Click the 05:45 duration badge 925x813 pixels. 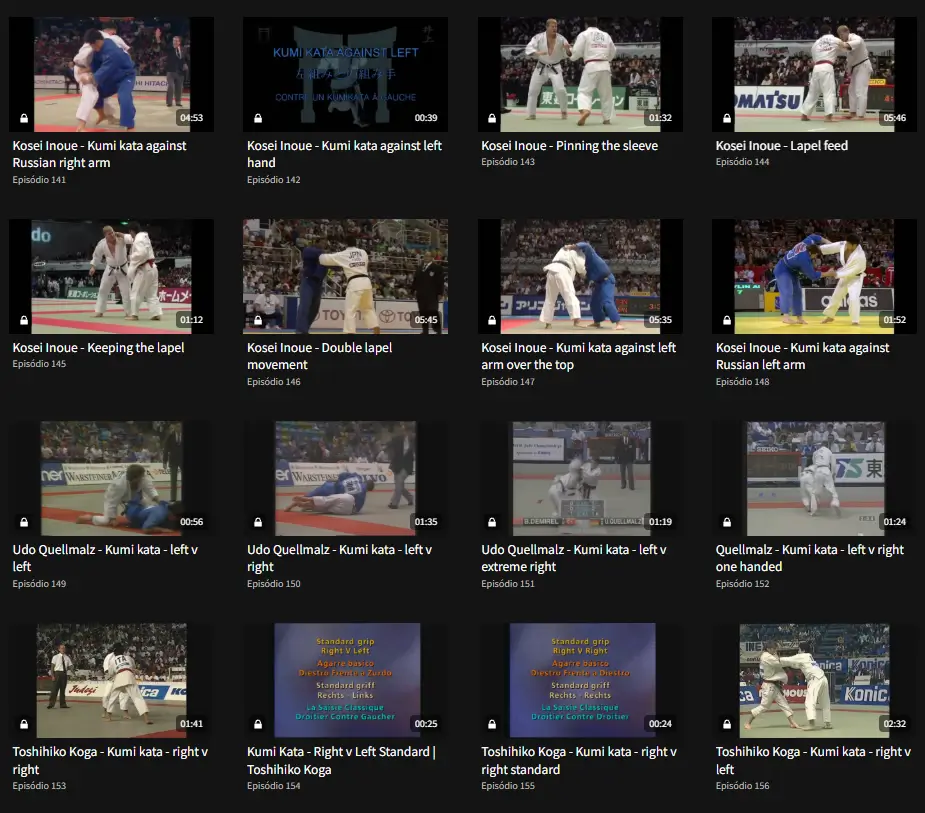point(426,320)
